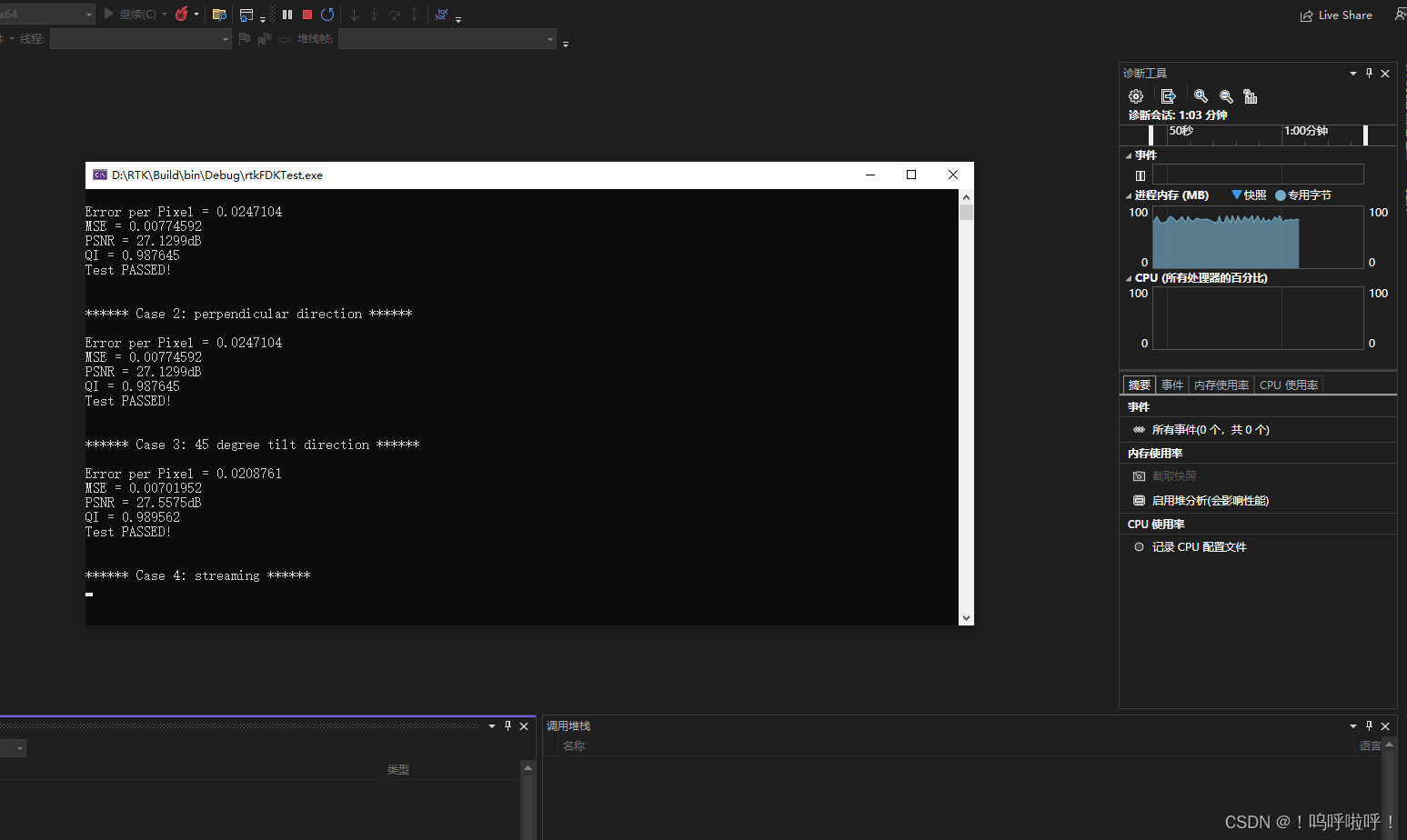Pause debugging with the Break All icon
1407x840 pixels.
click(x=287, y=15)
